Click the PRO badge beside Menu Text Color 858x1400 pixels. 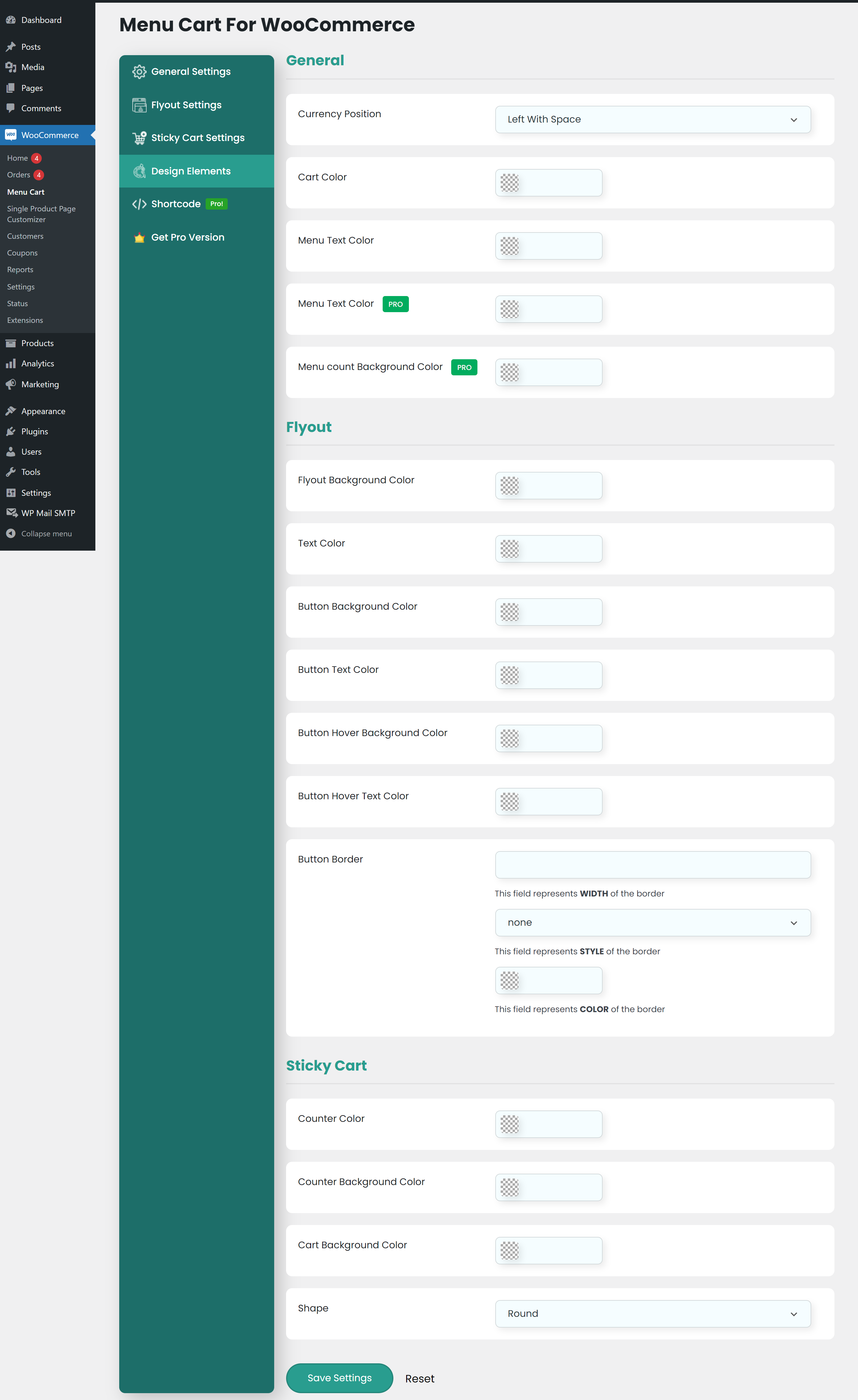click(395, 304)
